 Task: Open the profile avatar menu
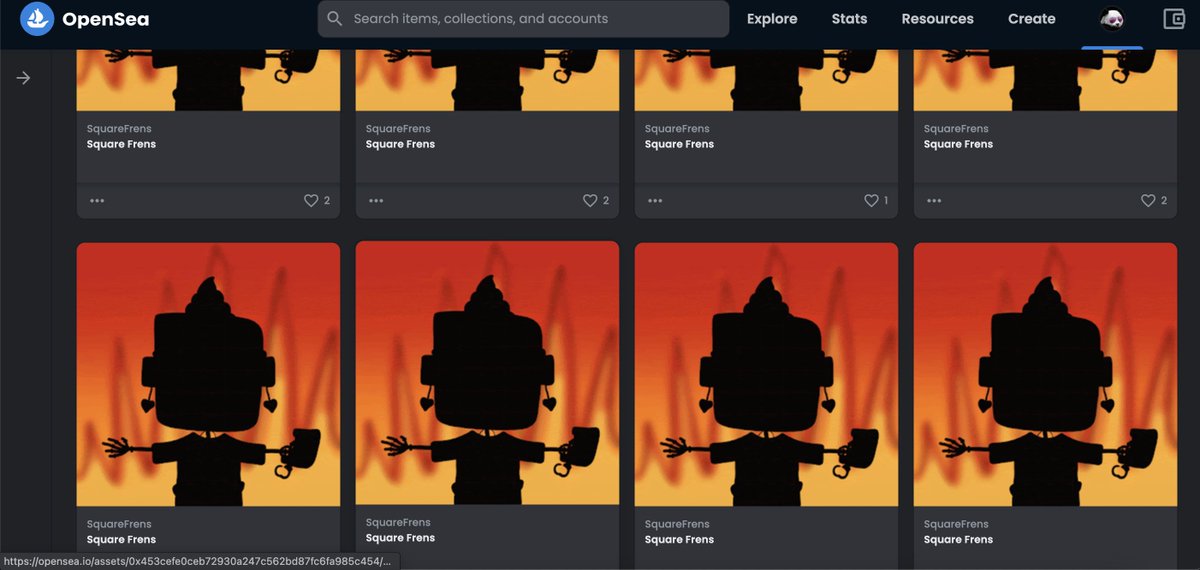coord(1112,19)
